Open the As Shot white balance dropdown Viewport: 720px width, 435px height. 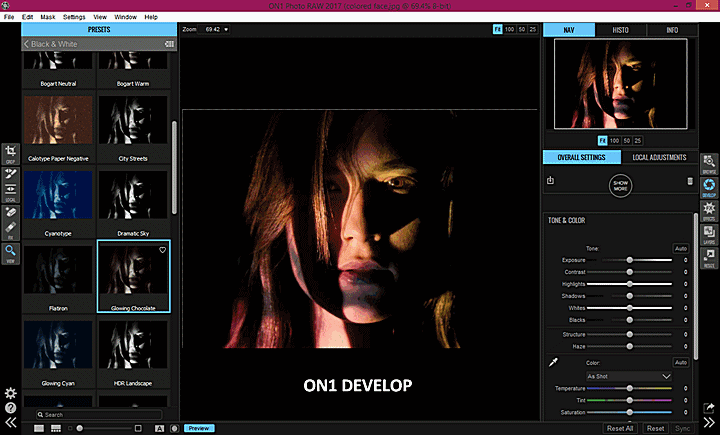coord(629,376)
